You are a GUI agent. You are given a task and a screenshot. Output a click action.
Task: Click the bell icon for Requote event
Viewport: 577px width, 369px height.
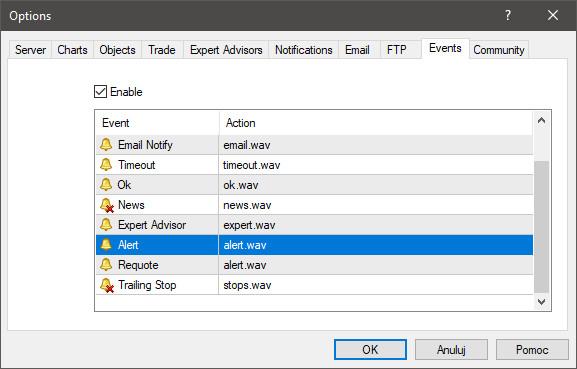106,265
